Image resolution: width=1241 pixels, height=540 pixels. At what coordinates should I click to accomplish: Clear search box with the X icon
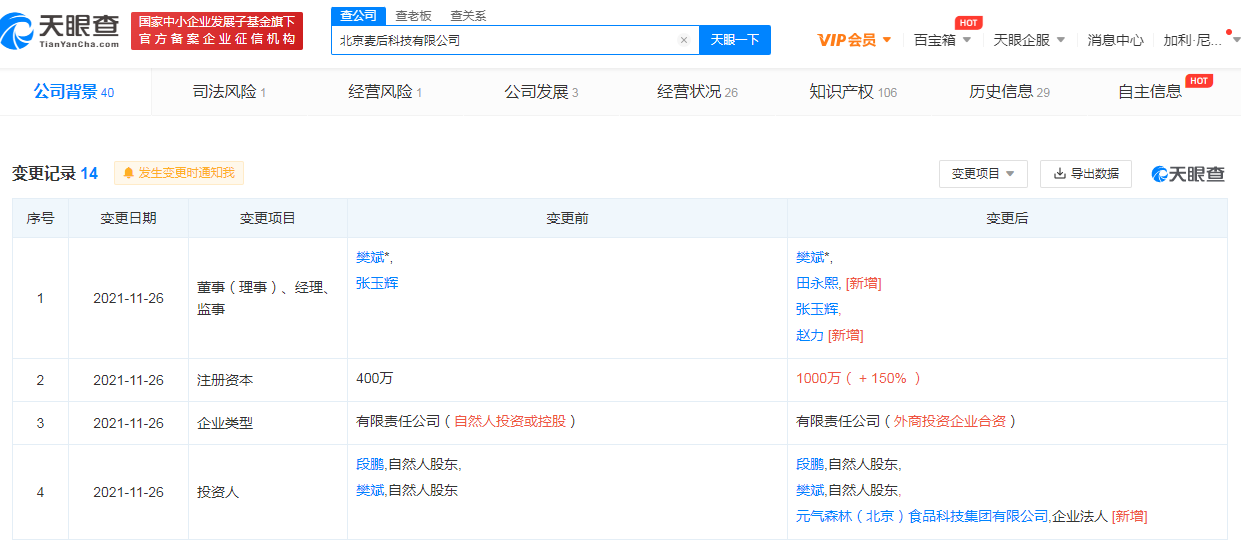(683, 41)
